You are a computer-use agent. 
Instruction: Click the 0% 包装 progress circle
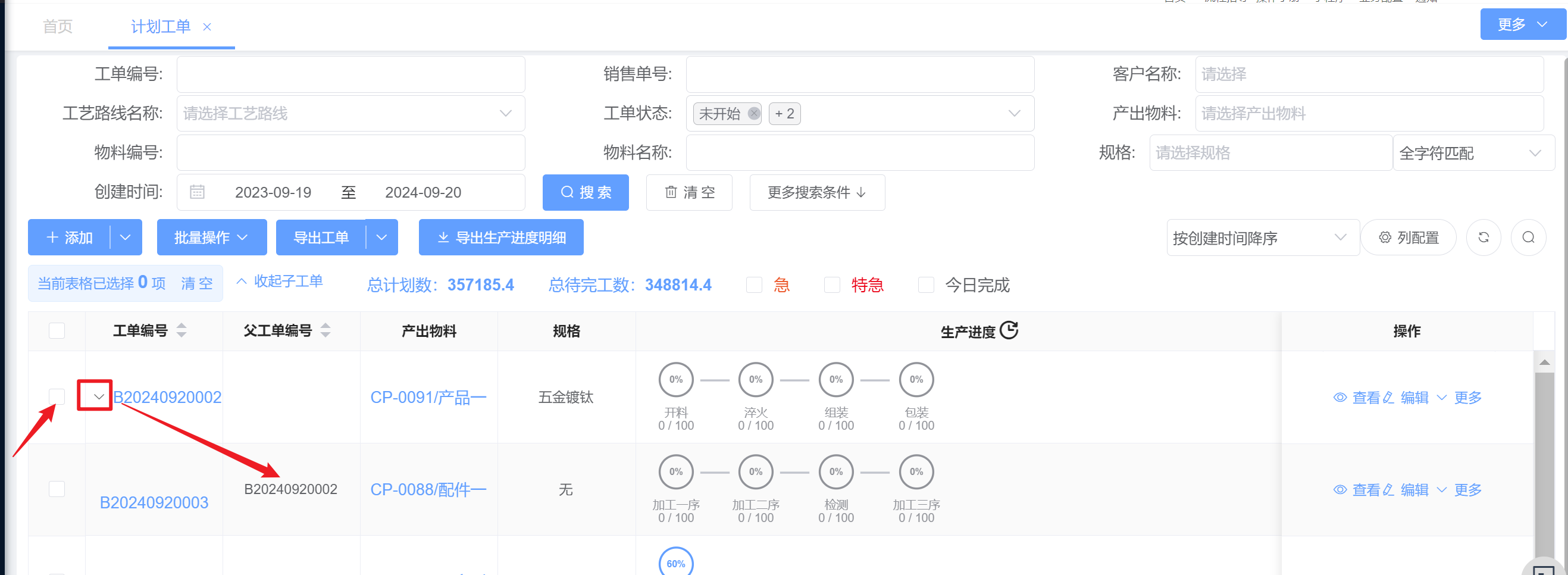click(916, 380)
